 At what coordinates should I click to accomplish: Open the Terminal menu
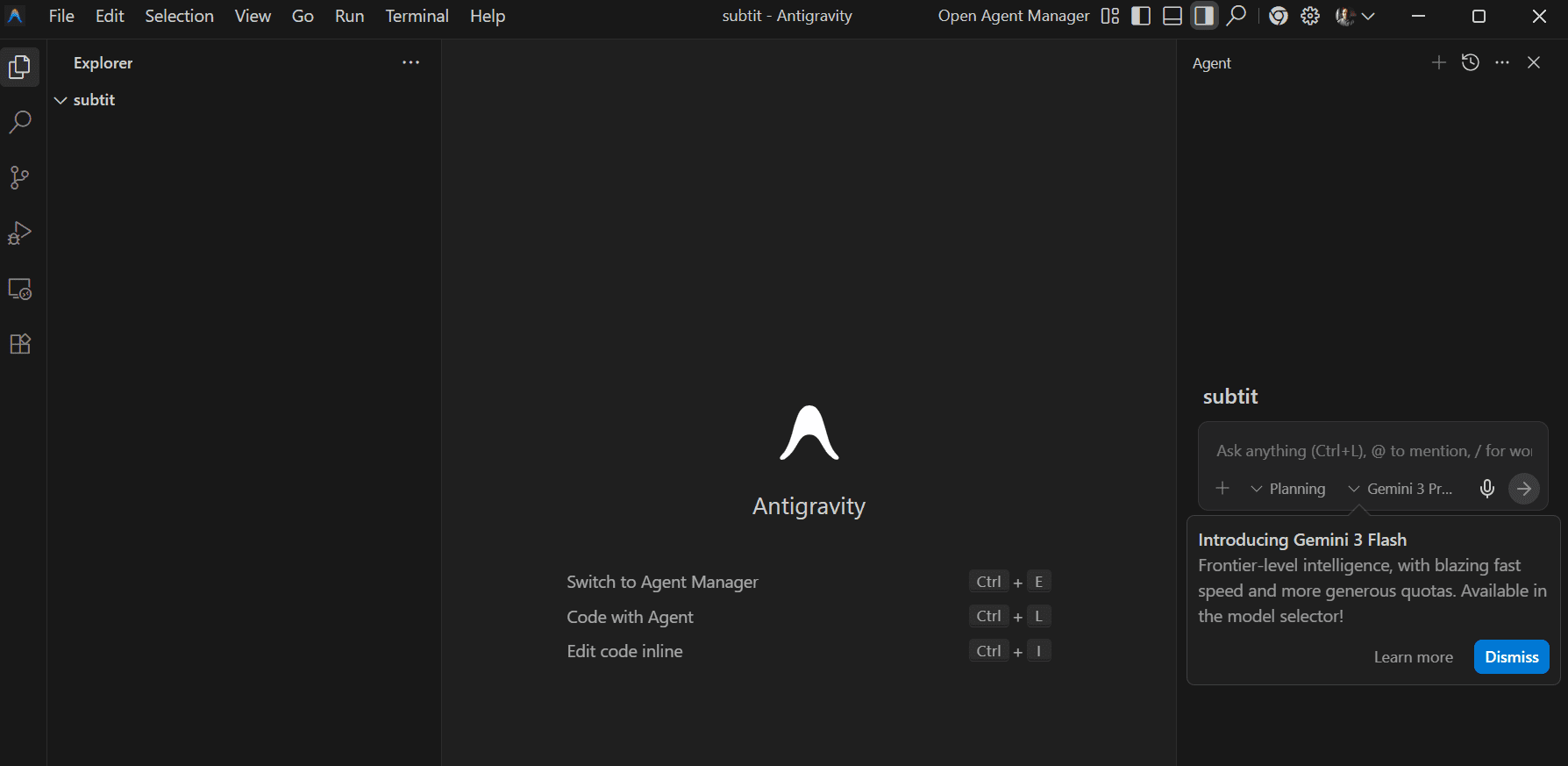(417, 16)
